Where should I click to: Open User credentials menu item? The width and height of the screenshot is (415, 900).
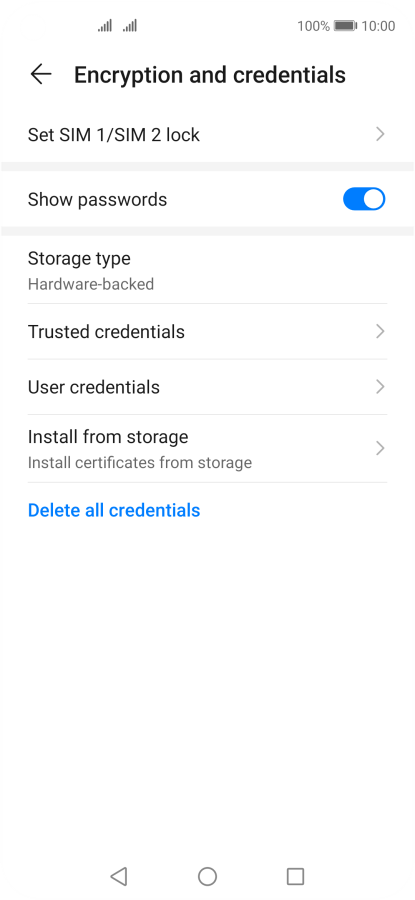pyautogui.click(x=207, y=387)
